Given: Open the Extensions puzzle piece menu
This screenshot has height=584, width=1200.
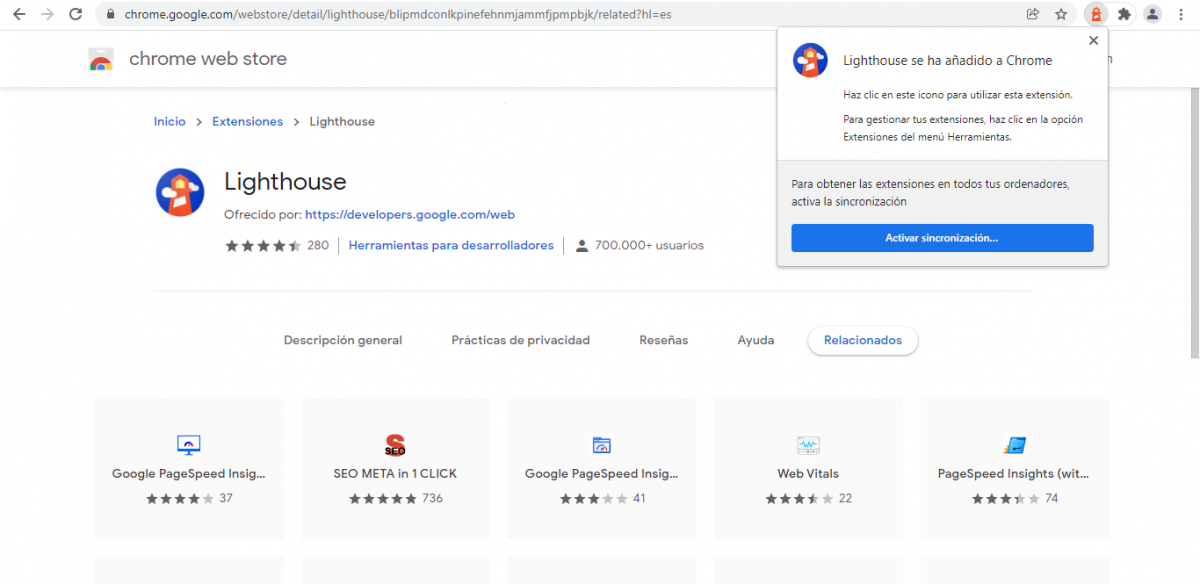Looking at the screenshot, I should tap(1124, 14).
